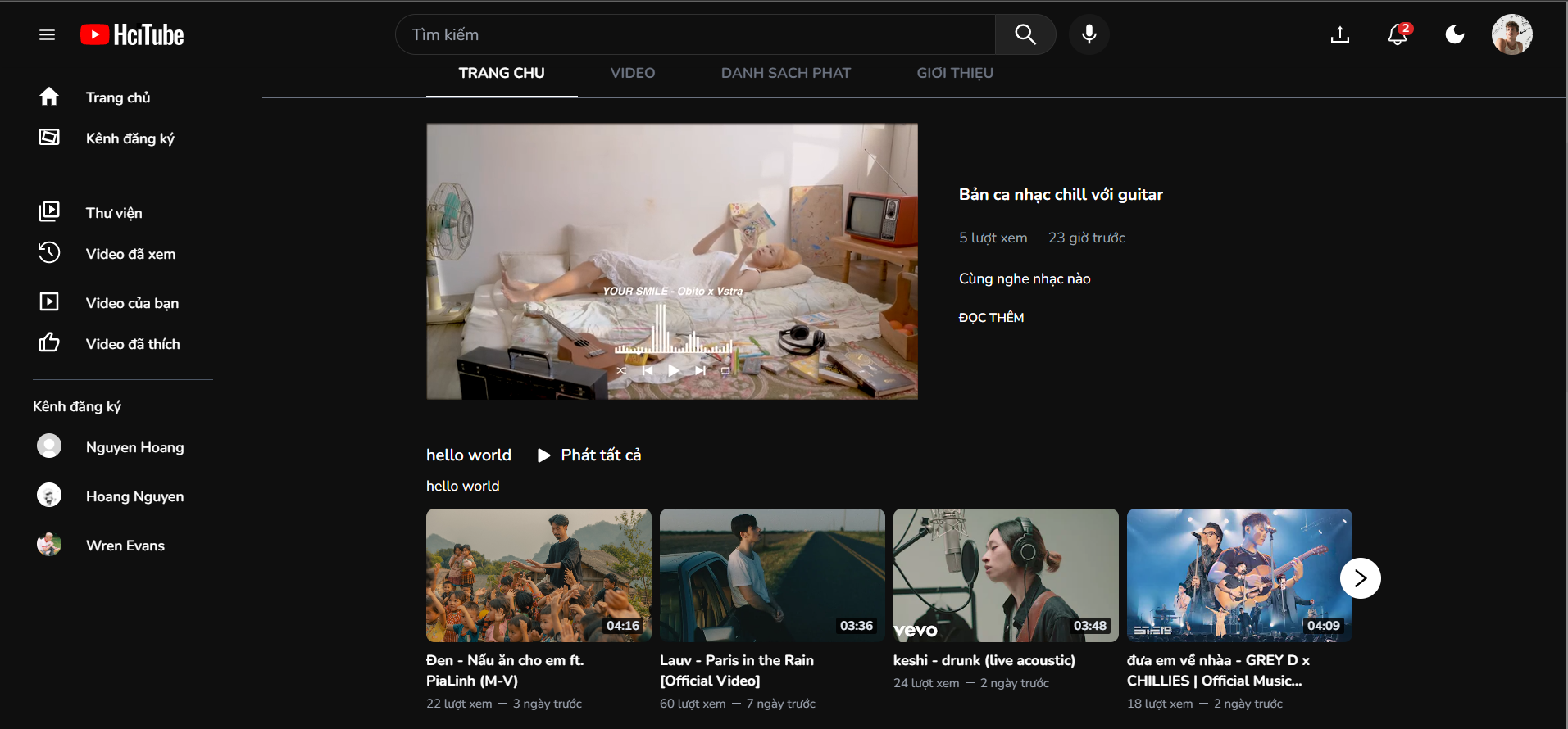The image size is (1568, 729).
Task: Click the Video của bạn icon
Action: [x=49, y=301]
